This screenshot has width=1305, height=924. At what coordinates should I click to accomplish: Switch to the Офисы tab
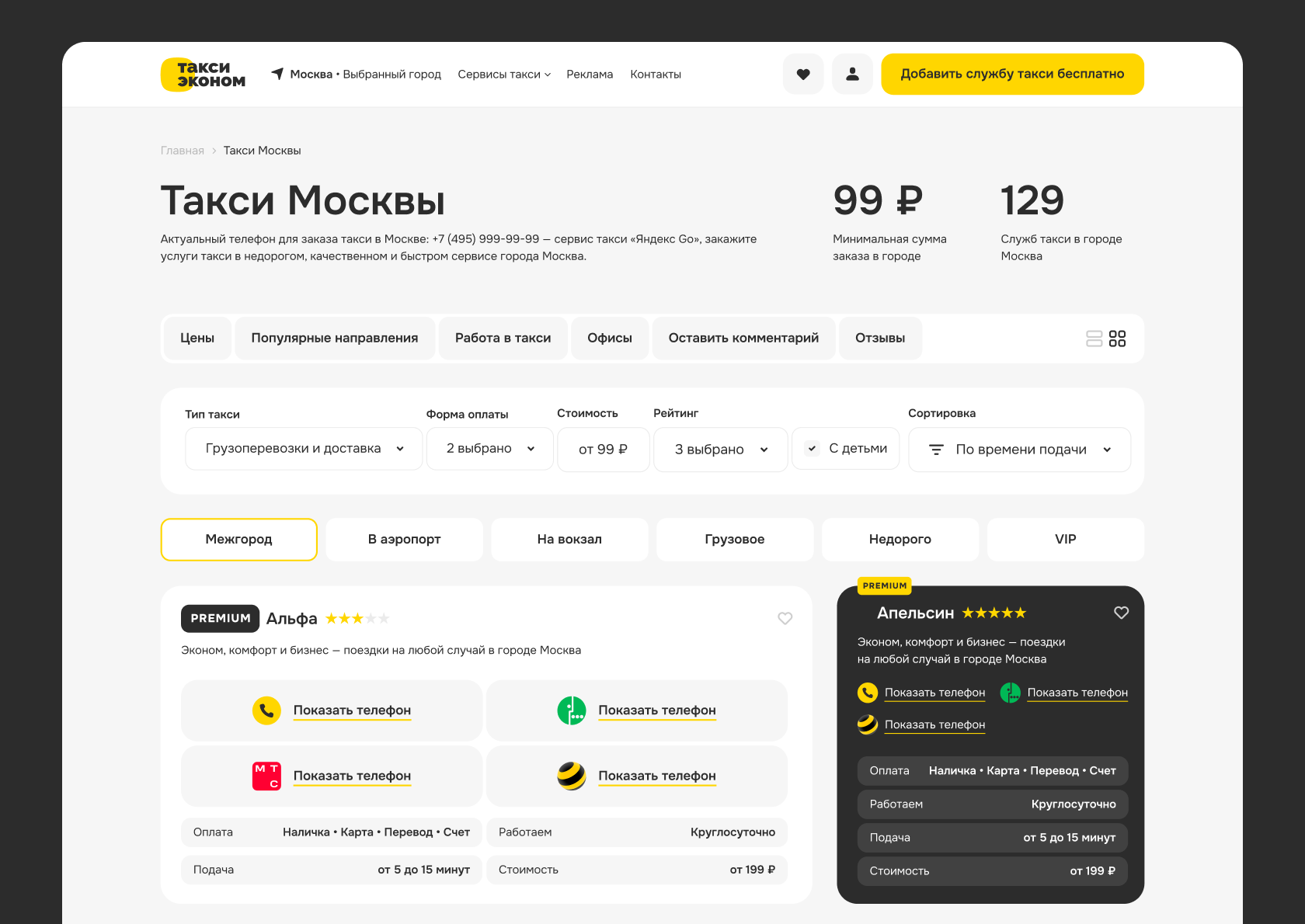point(610,339)
